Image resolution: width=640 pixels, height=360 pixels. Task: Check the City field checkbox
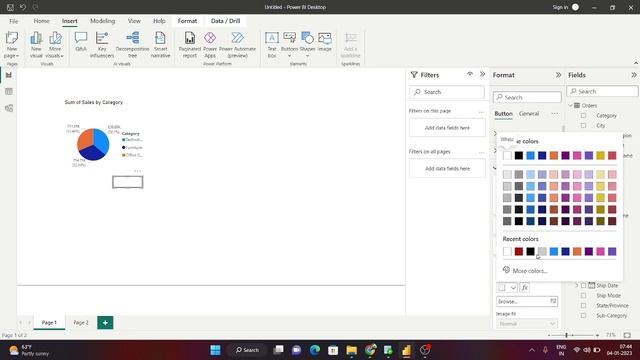pyautogui.click(x=583, y=126)
